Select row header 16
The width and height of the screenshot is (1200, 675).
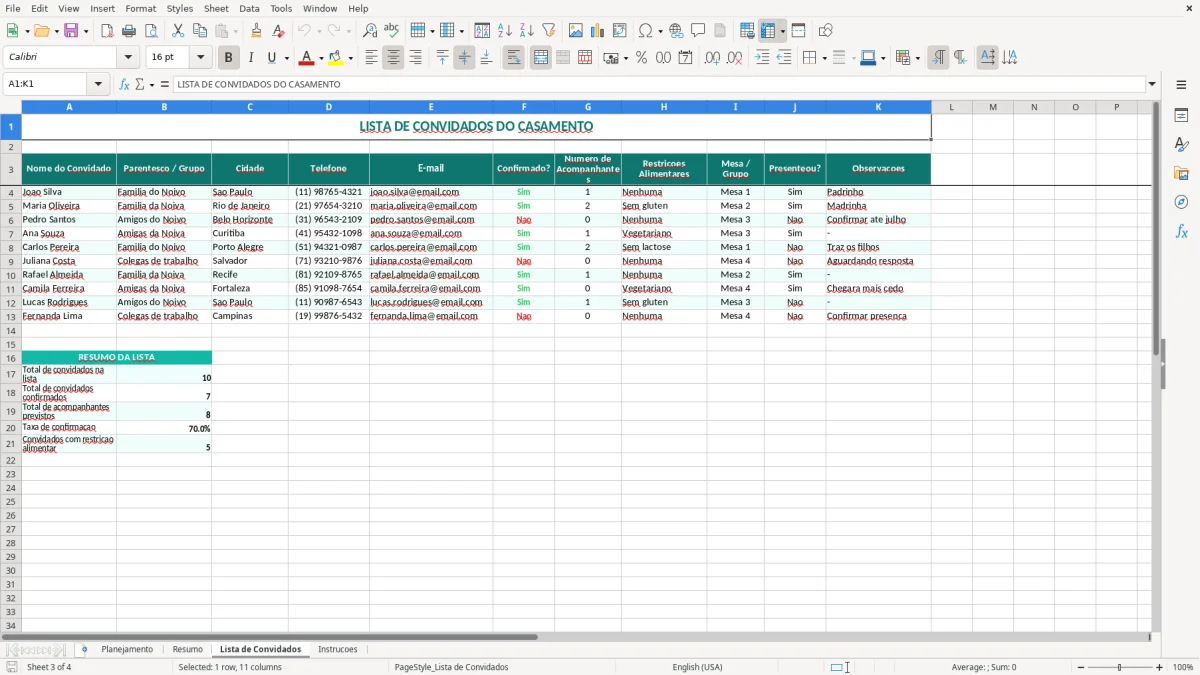[10, 357]
